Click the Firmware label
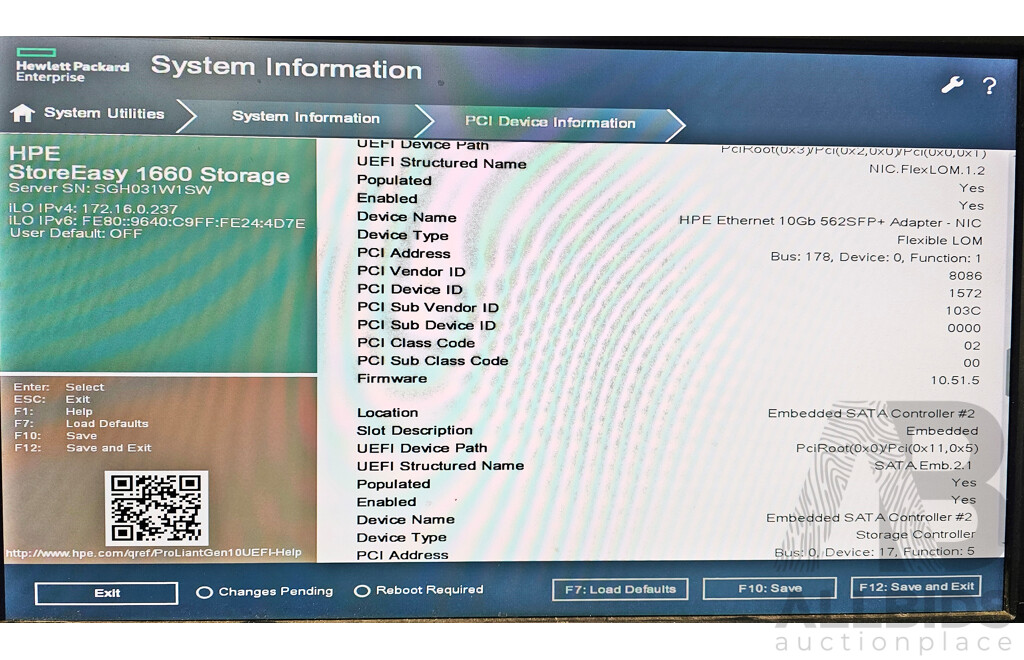This screenshot has height=660, width=1024. point(392,379)
